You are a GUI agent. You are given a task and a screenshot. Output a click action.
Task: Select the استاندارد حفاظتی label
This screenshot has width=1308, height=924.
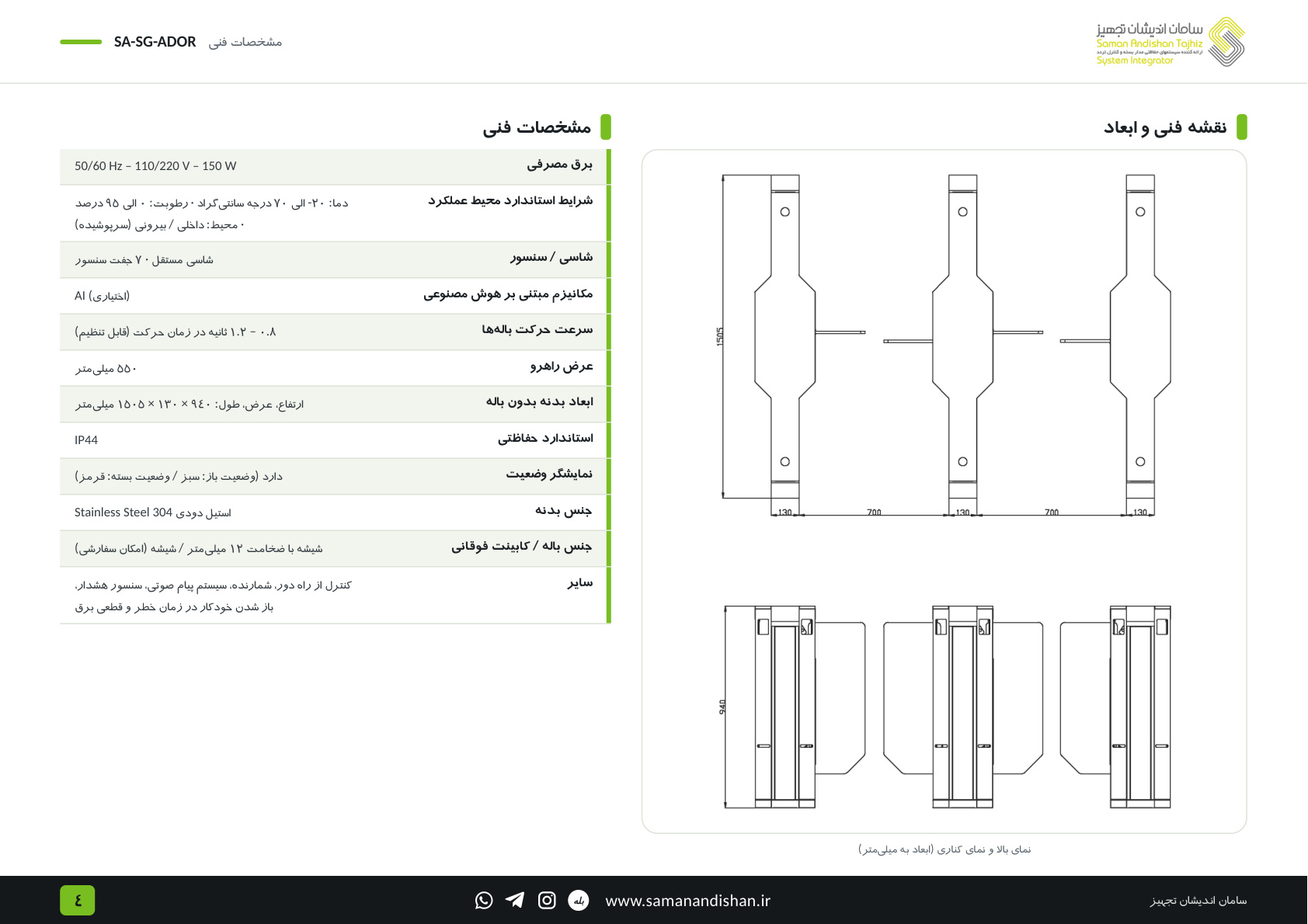click(x=545, y=438)
